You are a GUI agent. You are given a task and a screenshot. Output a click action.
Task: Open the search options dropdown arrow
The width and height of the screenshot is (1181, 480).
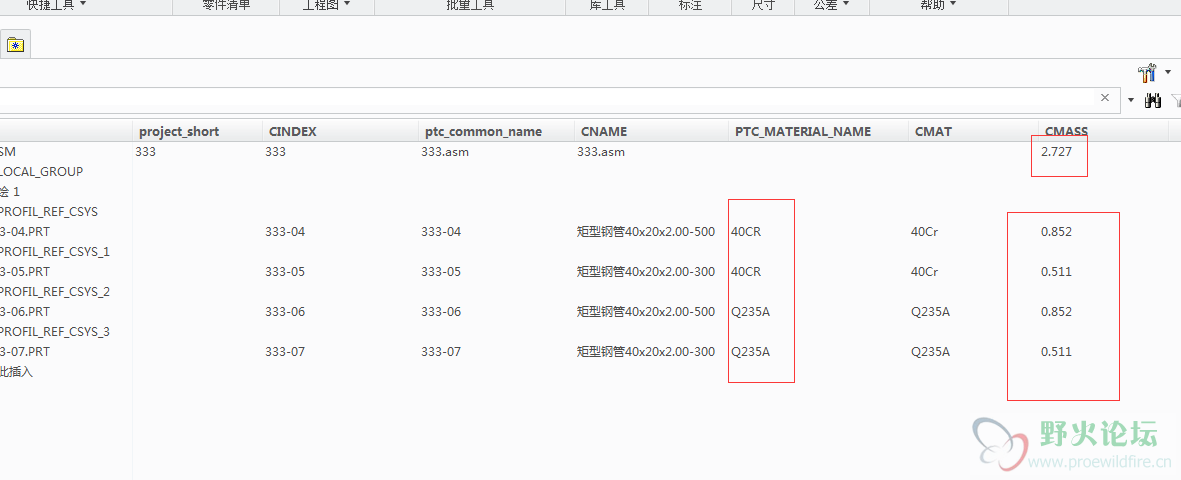point(1131,99)
